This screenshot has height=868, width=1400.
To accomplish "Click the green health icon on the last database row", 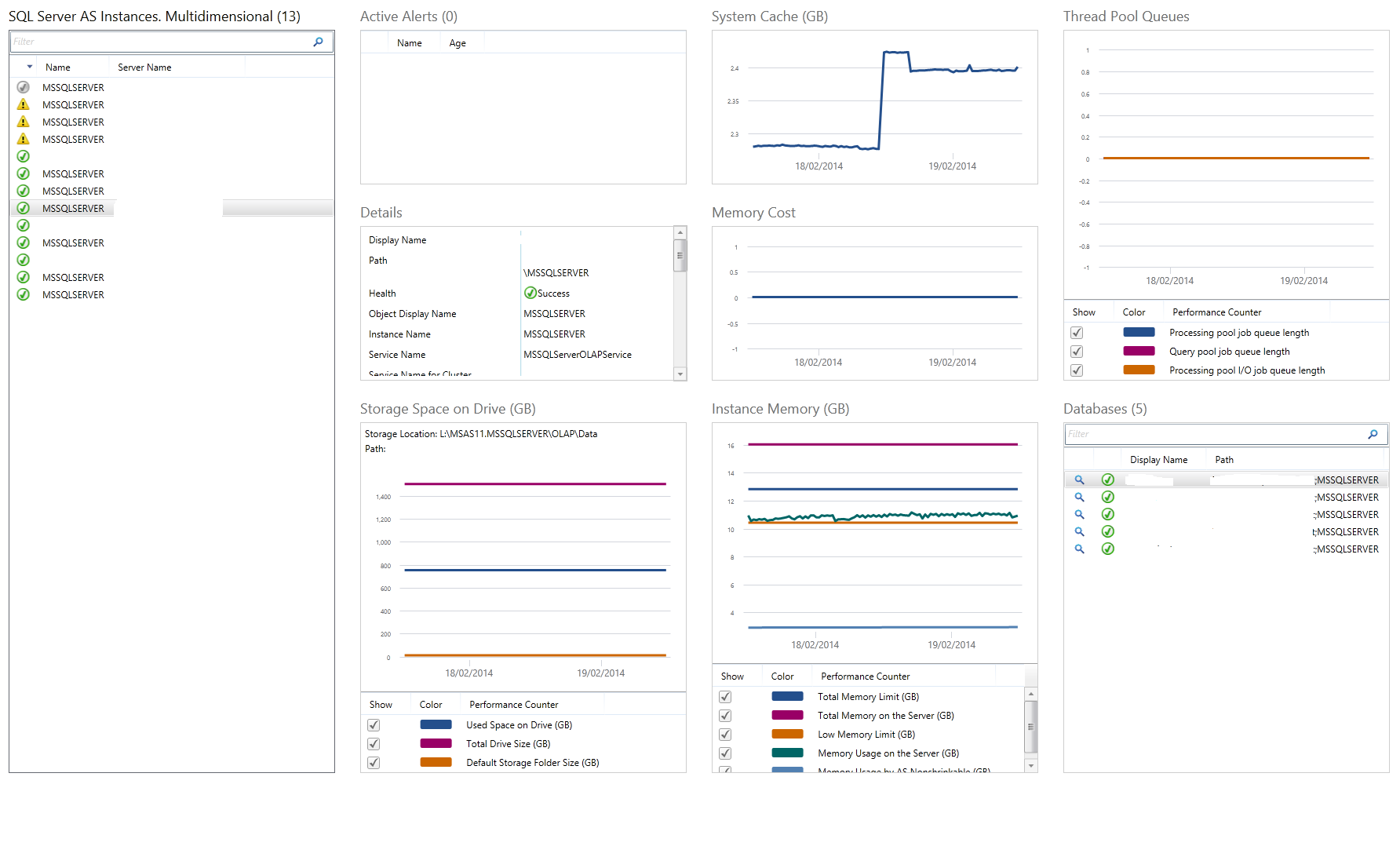I will tap(1108, 549).
